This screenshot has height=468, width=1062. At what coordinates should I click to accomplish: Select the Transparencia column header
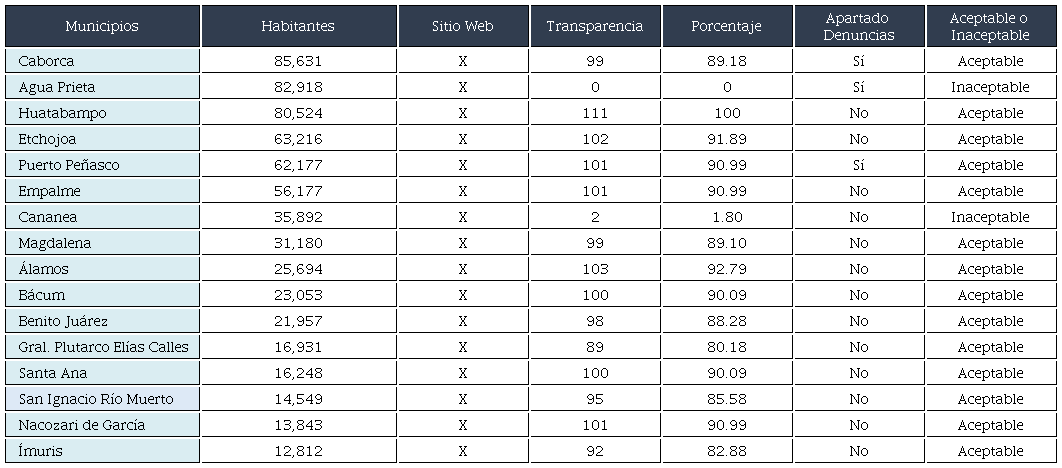tap(595, 26)
